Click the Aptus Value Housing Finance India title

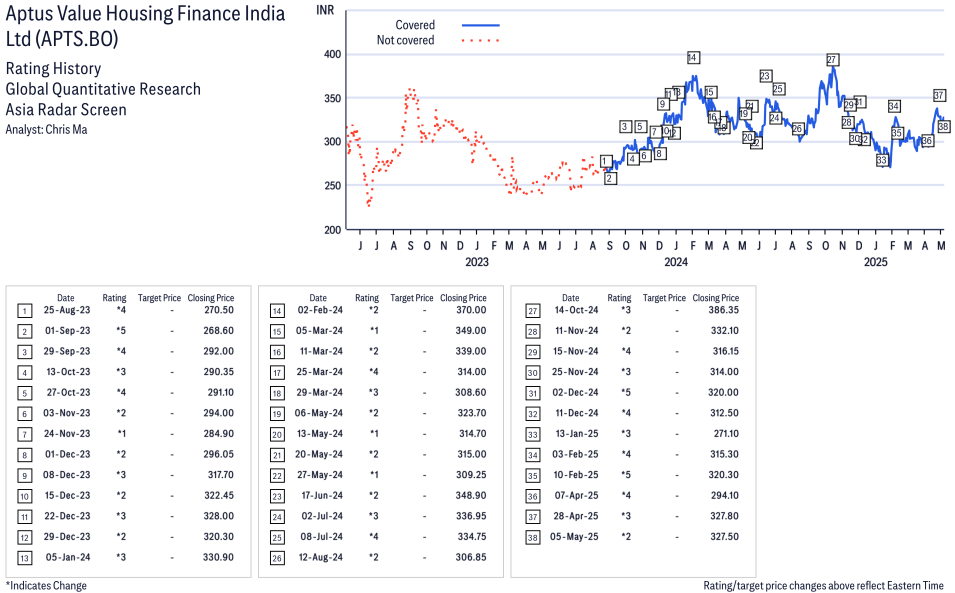point(146,26)
